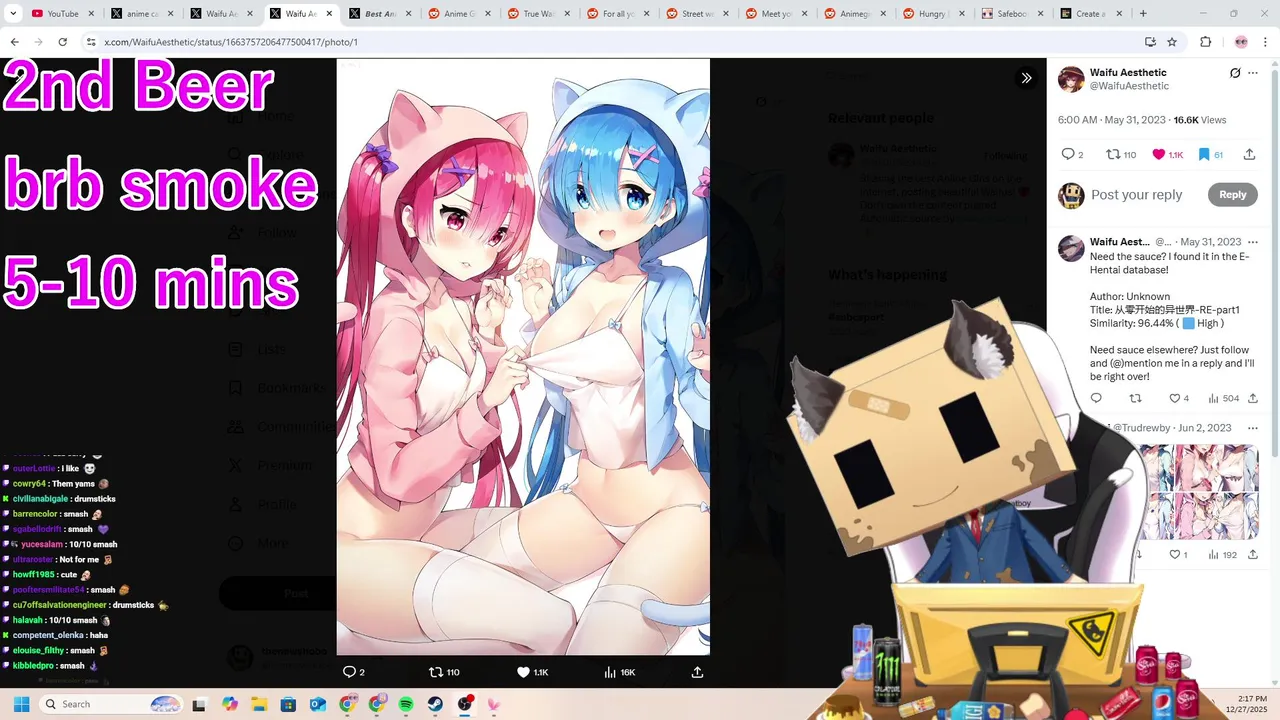Switch to the anime ca... X tab
The image size is (1280, 720).
(141, 14)
